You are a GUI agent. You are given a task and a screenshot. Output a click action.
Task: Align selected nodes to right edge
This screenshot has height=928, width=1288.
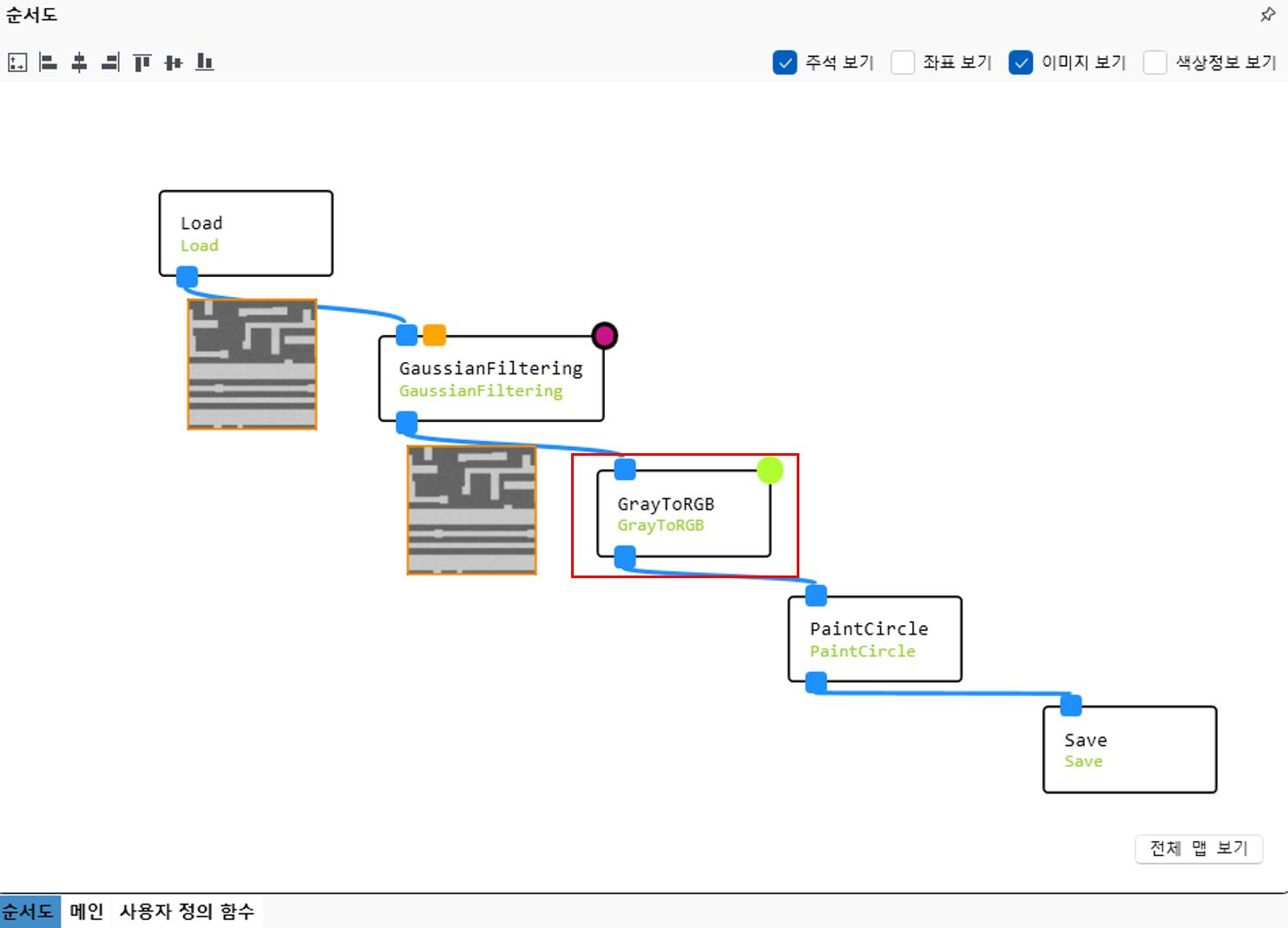pos(110,63)
